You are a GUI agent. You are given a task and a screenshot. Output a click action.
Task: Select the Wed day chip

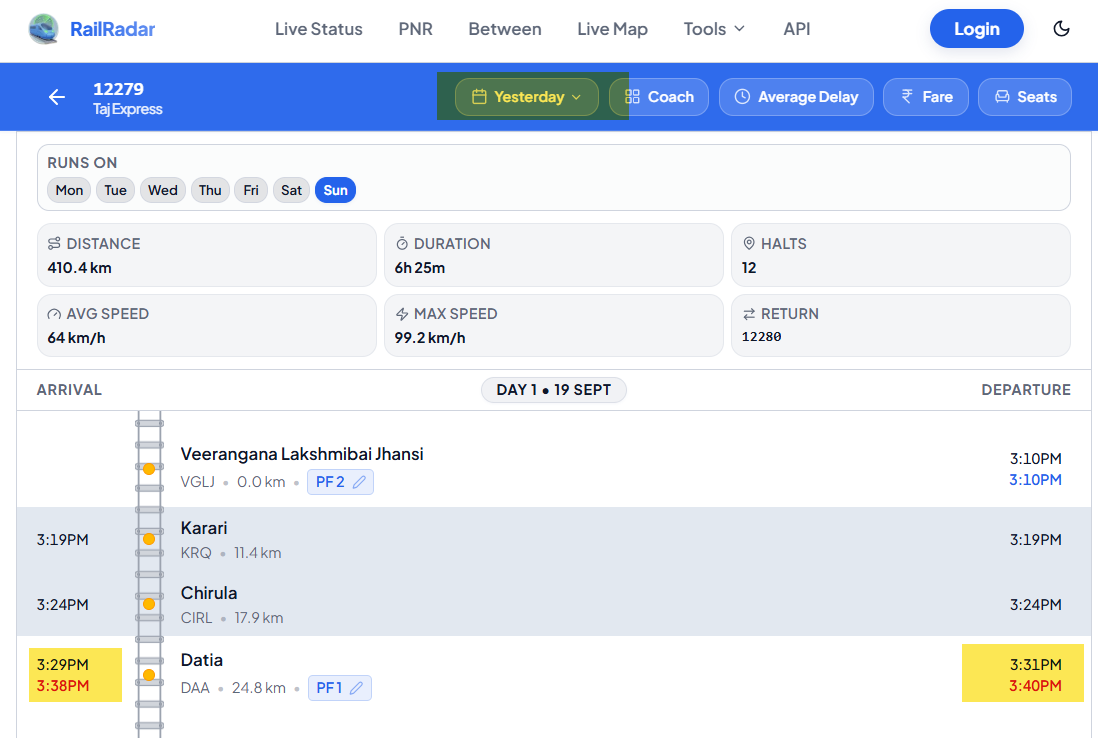(x=162, y=190)
